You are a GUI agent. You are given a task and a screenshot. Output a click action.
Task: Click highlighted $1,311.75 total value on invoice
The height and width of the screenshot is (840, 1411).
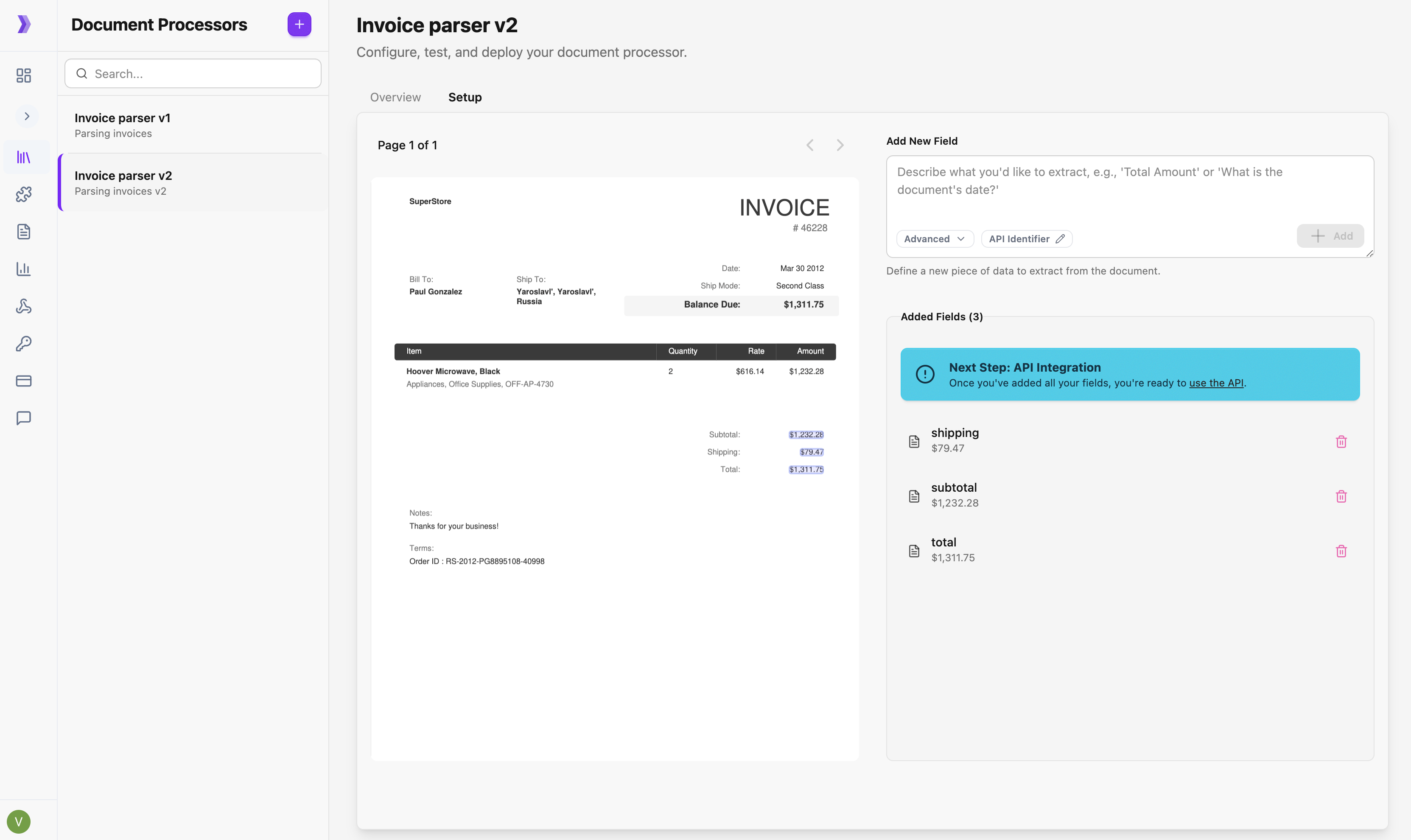(x=806, y=470)
